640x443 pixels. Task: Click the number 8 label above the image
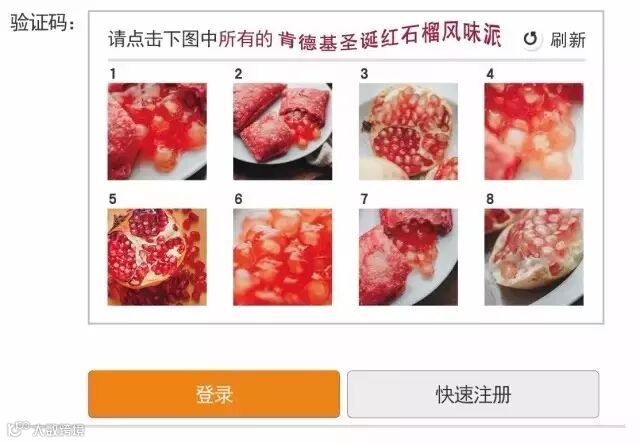(x=490, y=199)
